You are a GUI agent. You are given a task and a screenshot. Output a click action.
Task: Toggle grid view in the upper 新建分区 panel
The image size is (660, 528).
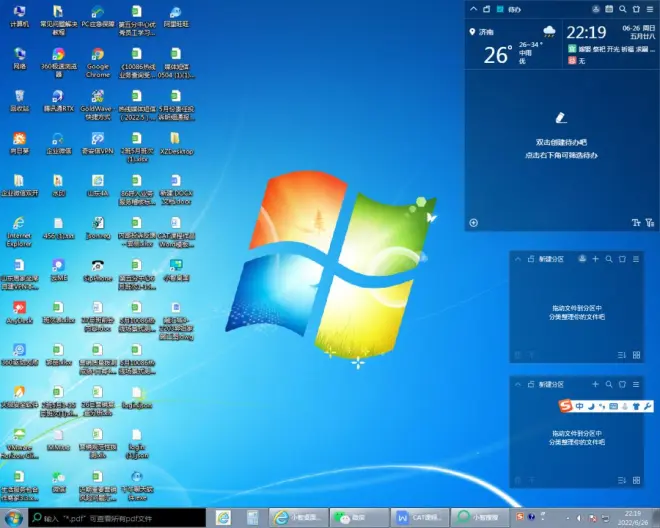click(x=636, y=354)
